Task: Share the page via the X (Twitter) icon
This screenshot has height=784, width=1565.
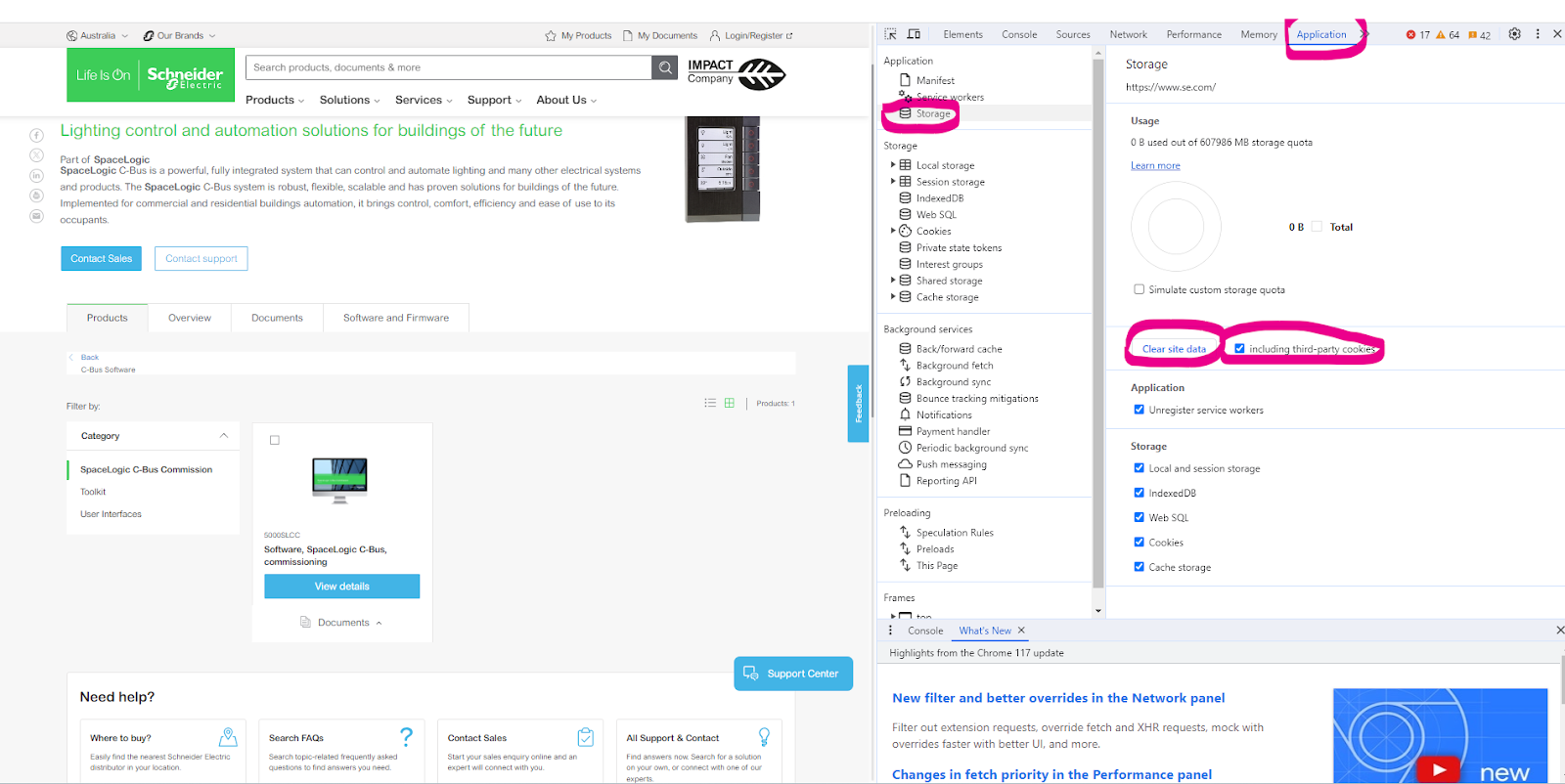Action: point(36,155)
